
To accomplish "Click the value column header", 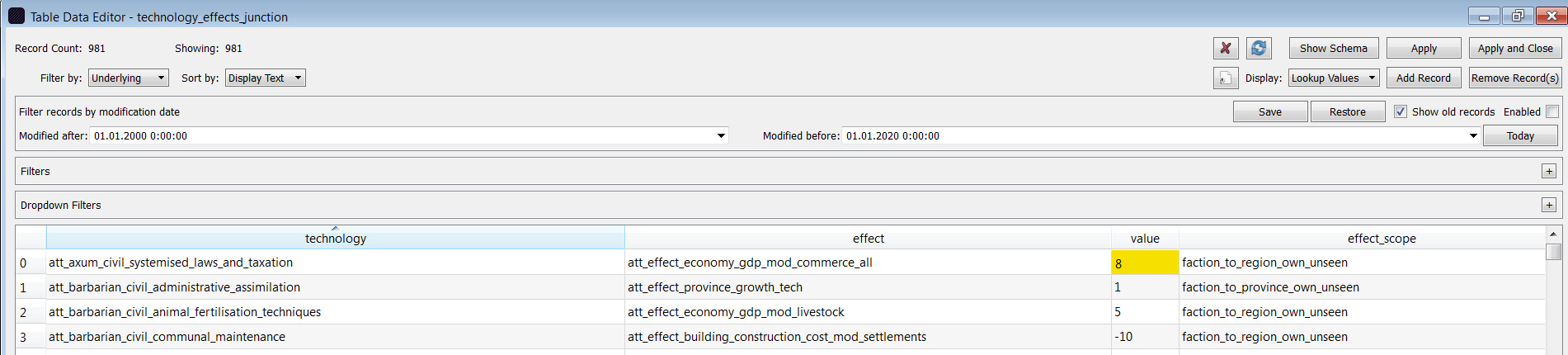I will click(x=1145, y=238).
